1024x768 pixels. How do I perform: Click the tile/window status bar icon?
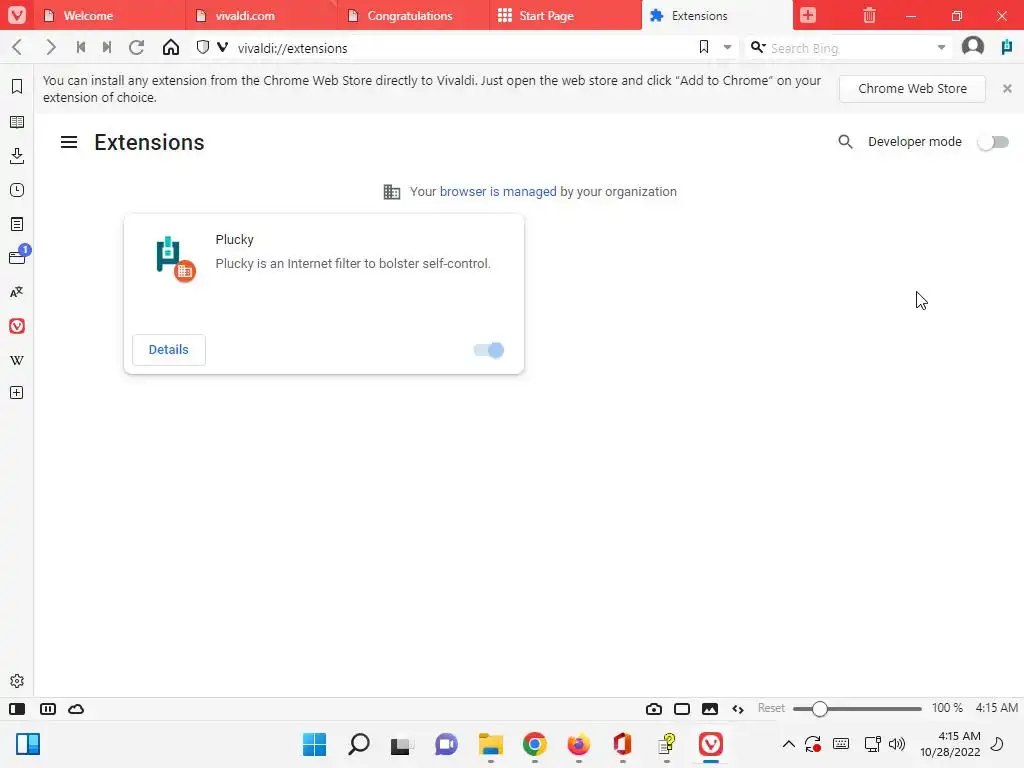(682, 709)
